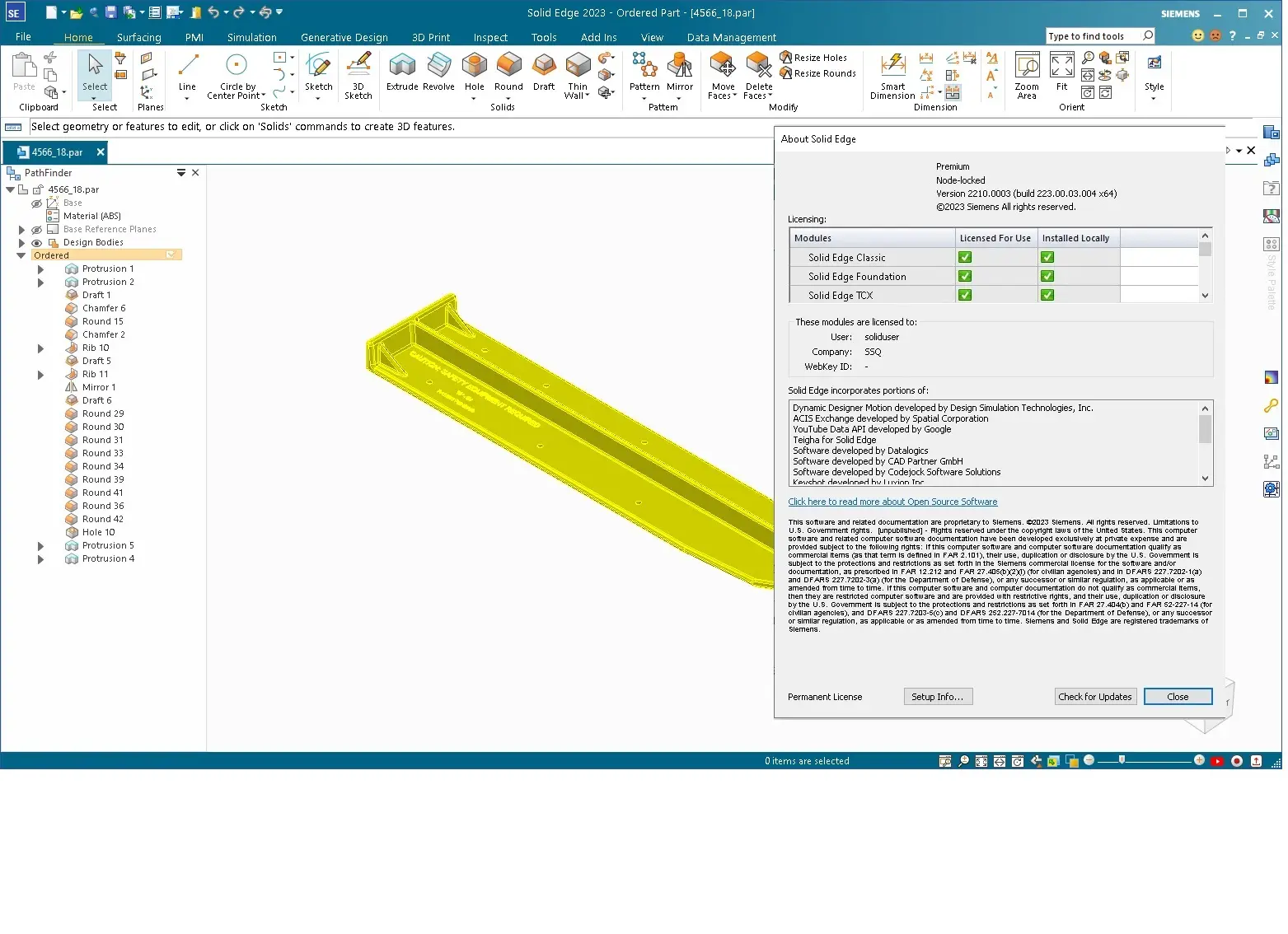Screen dimensions: 1288x934
Task: Open the Surfacing ribbon tab
Action: click(138, 37)
